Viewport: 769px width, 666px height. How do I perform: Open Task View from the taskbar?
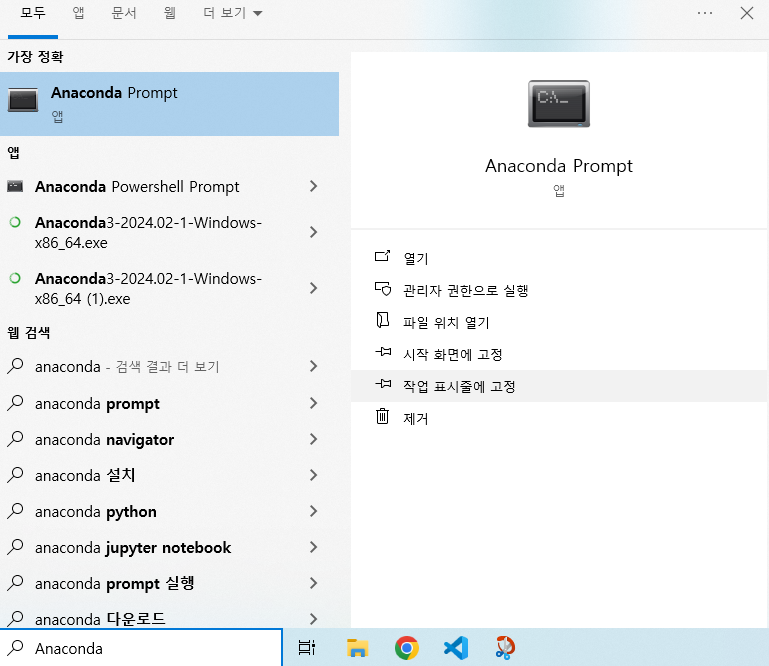click(x=307, y=648)
